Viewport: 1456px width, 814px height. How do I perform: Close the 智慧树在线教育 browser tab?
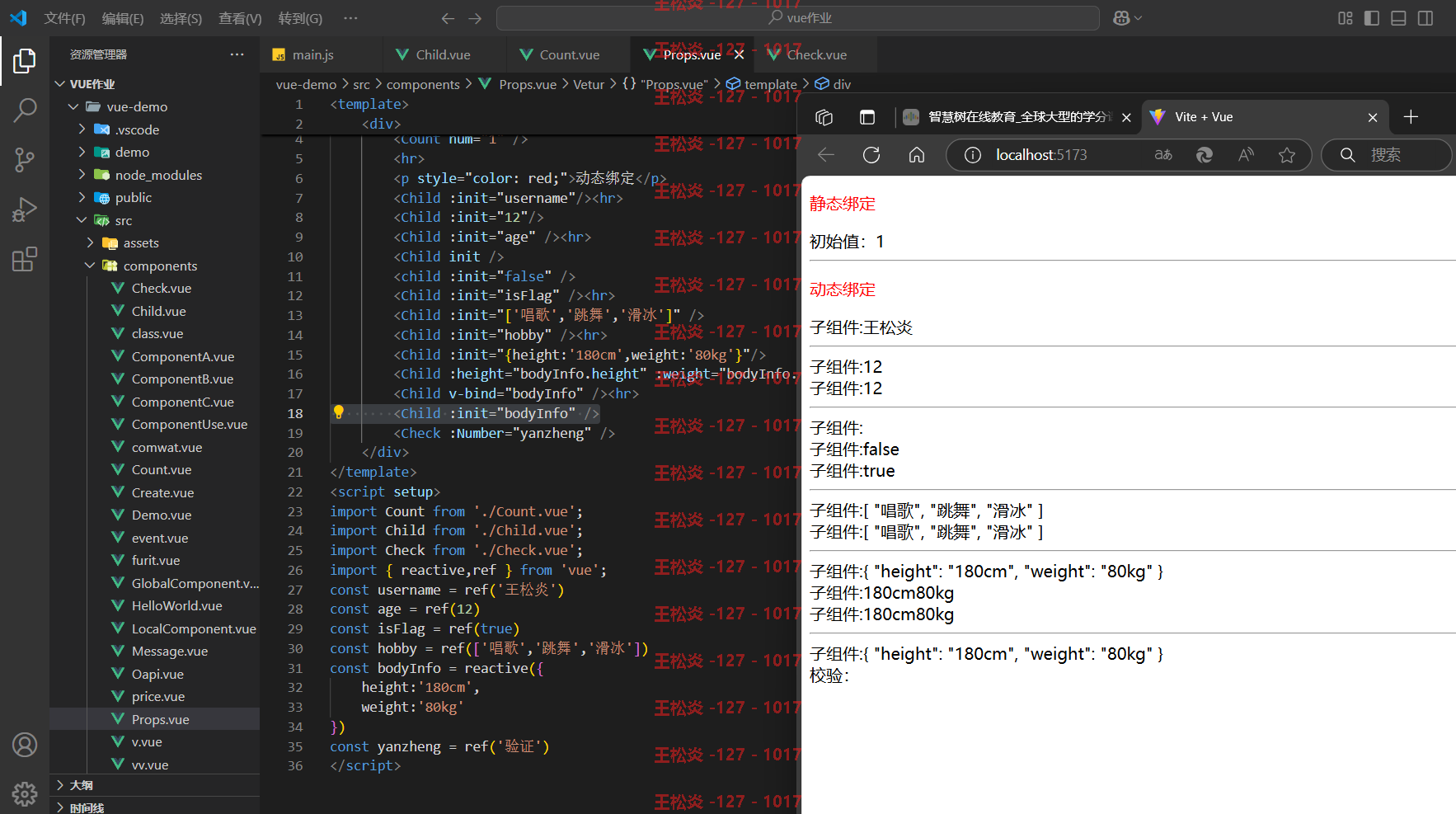click(1126, 117)
